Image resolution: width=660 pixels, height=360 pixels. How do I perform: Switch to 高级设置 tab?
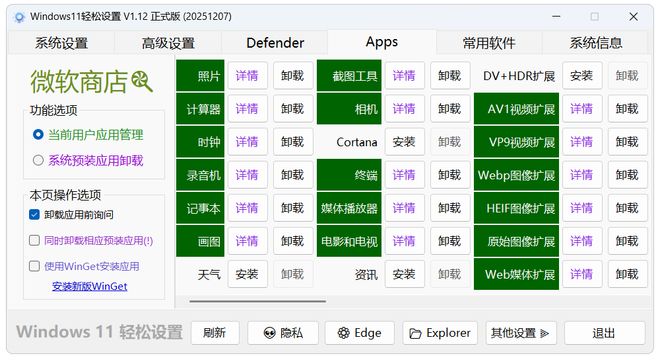(x=168, y=43)
